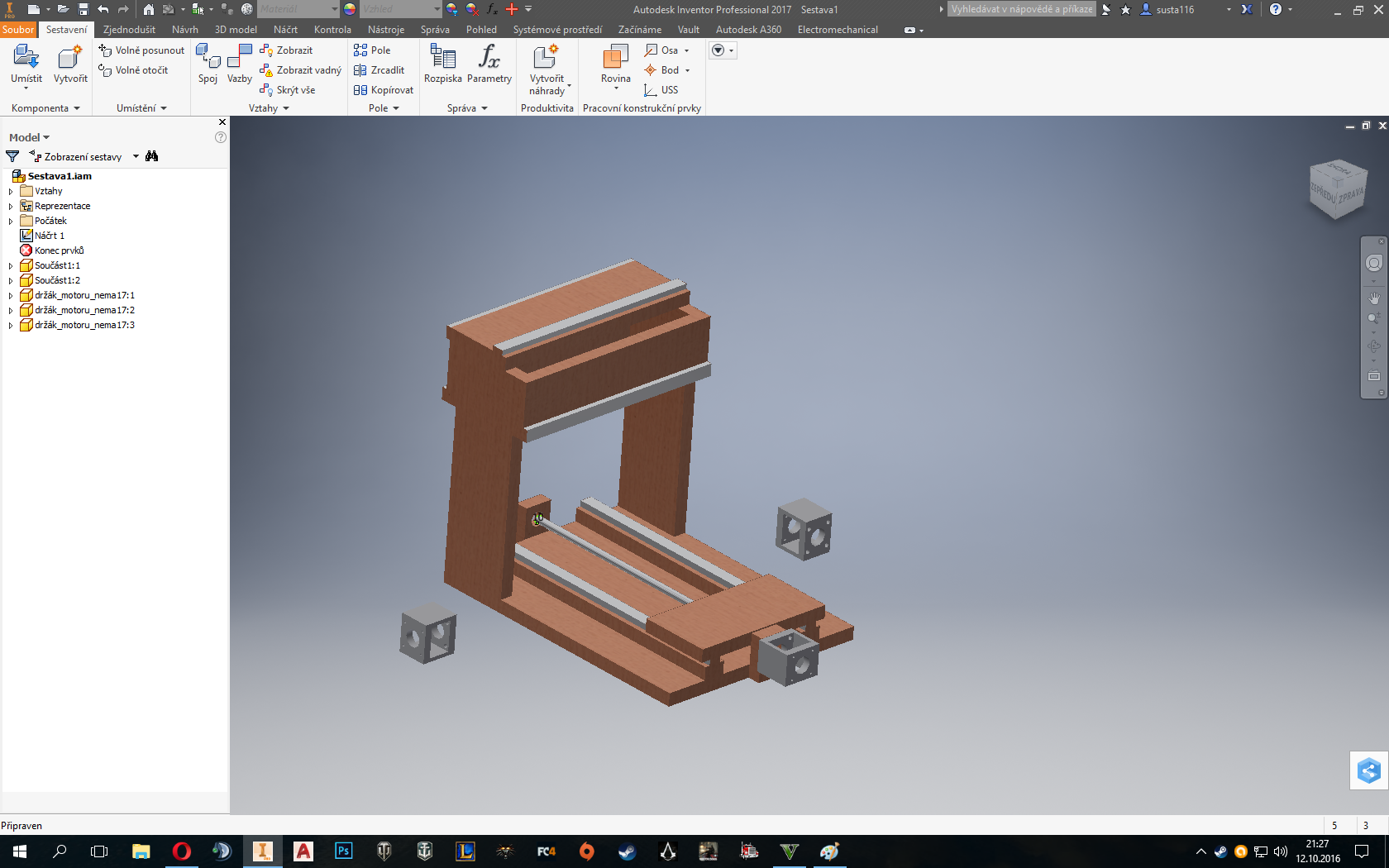The height and width of the screenshot is (868, 1389).
Task: Click the Volné otočit tool
Action: 133,70
